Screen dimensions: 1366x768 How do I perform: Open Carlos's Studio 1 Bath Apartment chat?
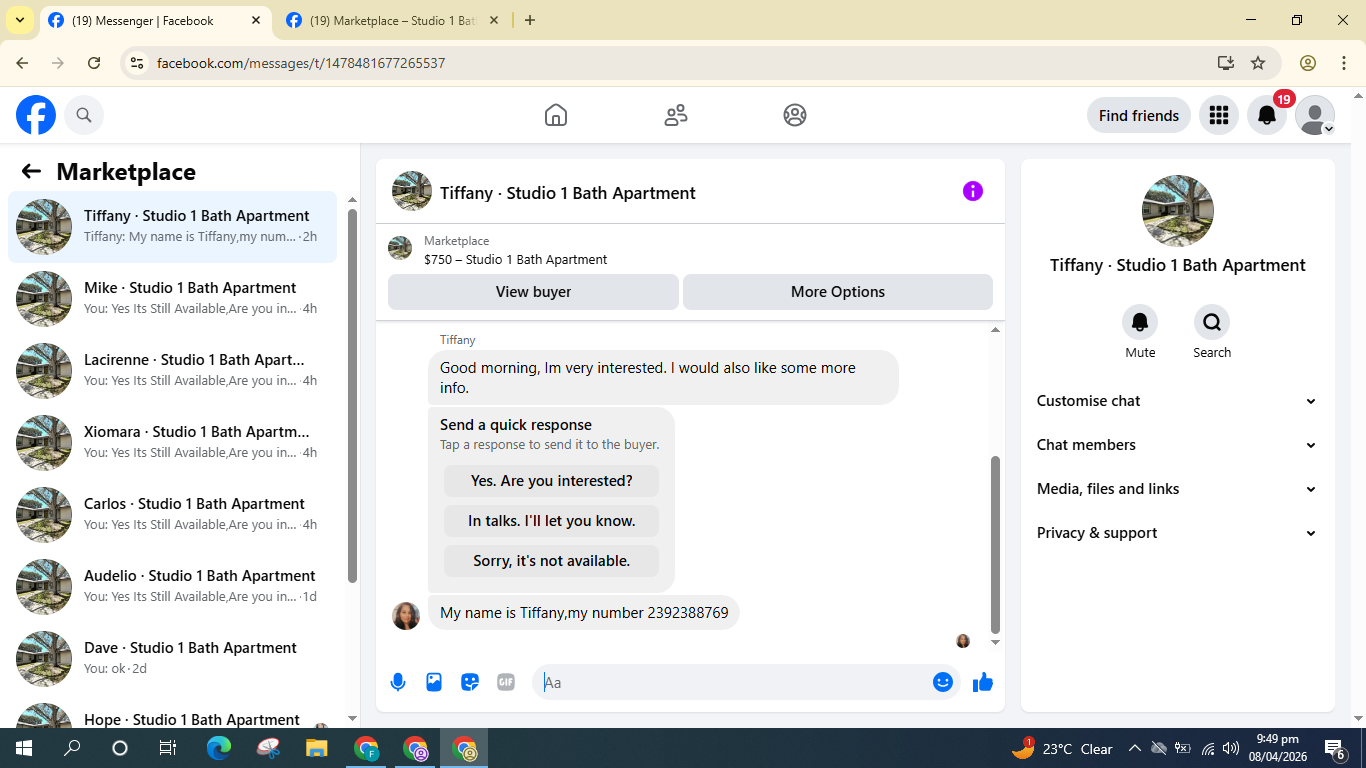tap(173, 515)
